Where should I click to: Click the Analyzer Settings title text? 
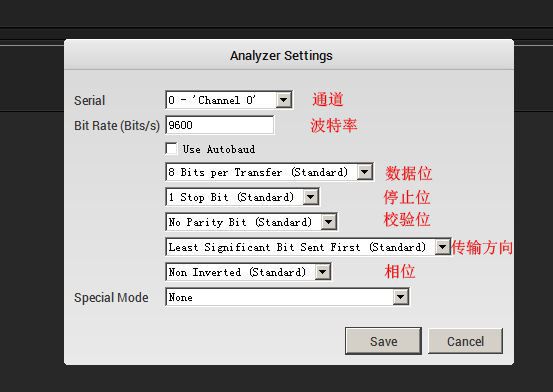click(281, 56)
